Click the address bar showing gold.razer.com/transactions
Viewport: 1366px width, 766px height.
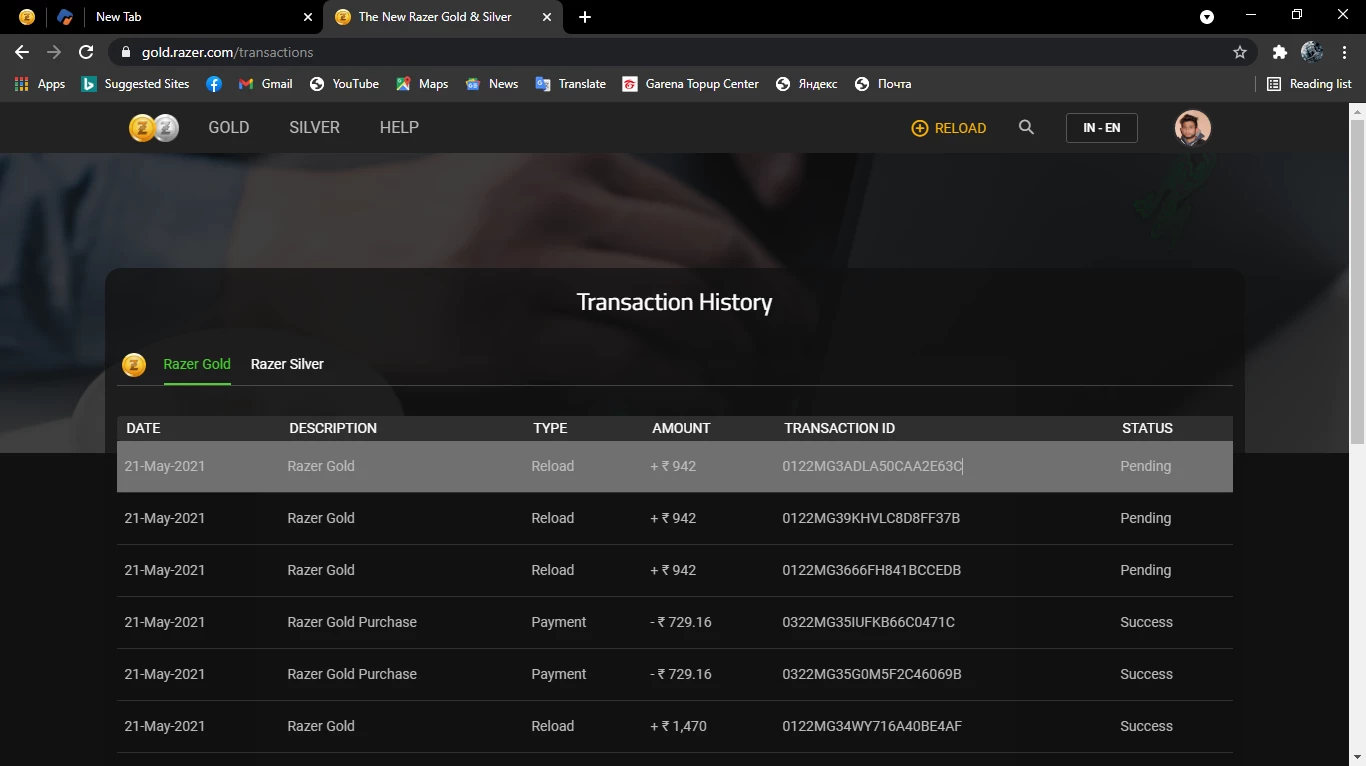(x=680, y=52)
